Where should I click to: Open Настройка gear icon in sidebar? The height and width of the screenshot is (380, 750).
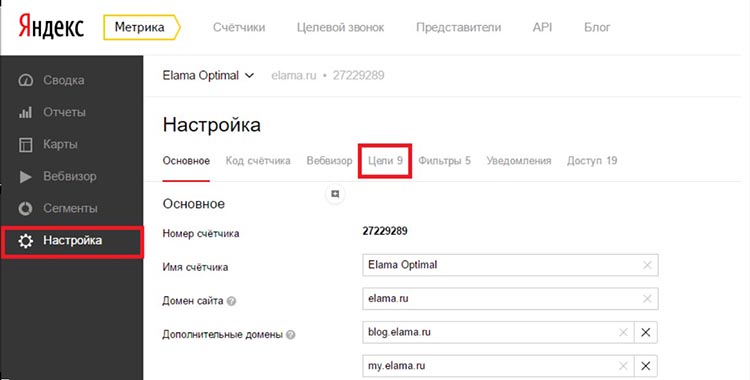point(25,241)
